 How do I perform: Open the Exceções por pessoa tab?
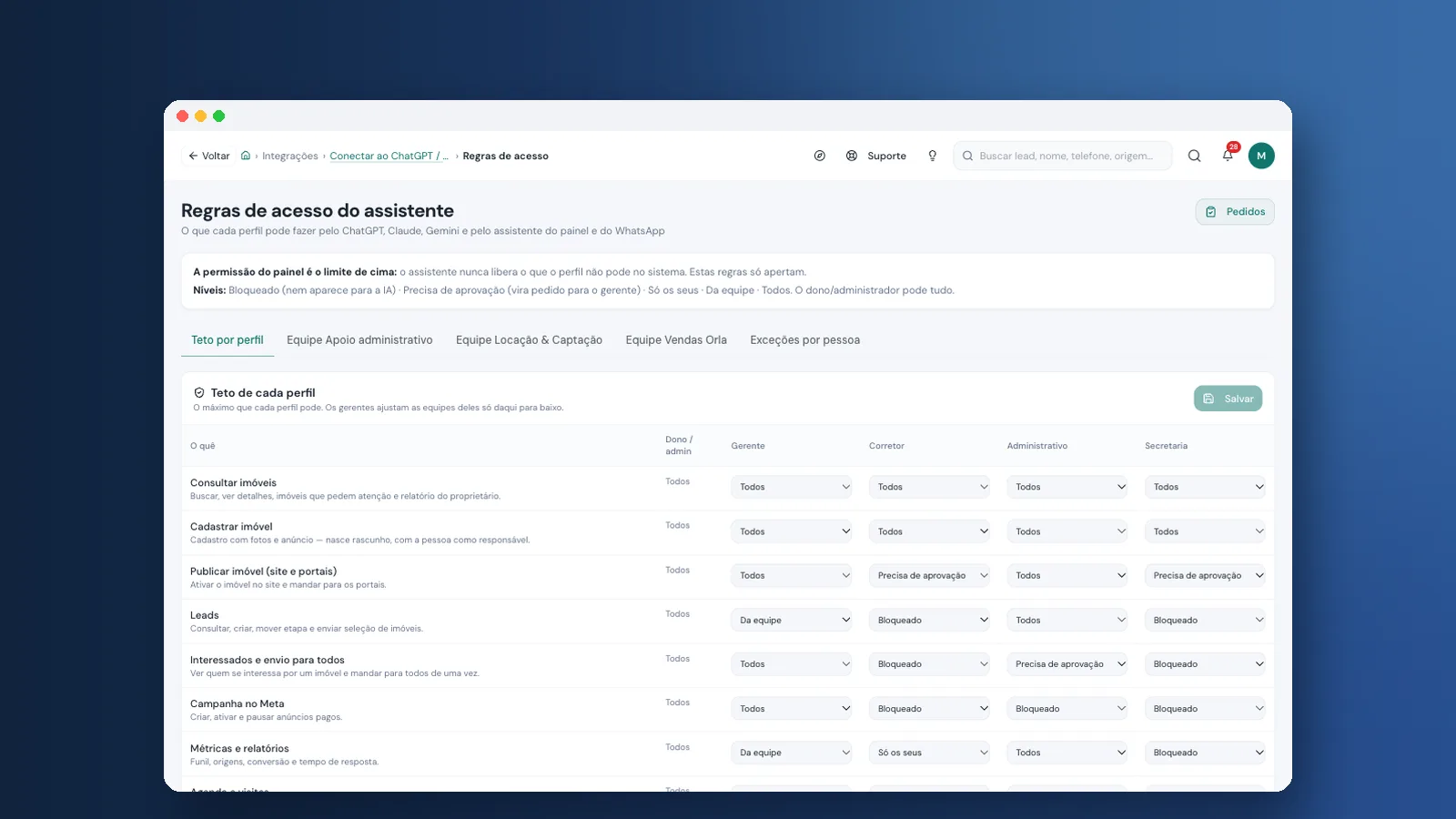[x=804, y=339]
